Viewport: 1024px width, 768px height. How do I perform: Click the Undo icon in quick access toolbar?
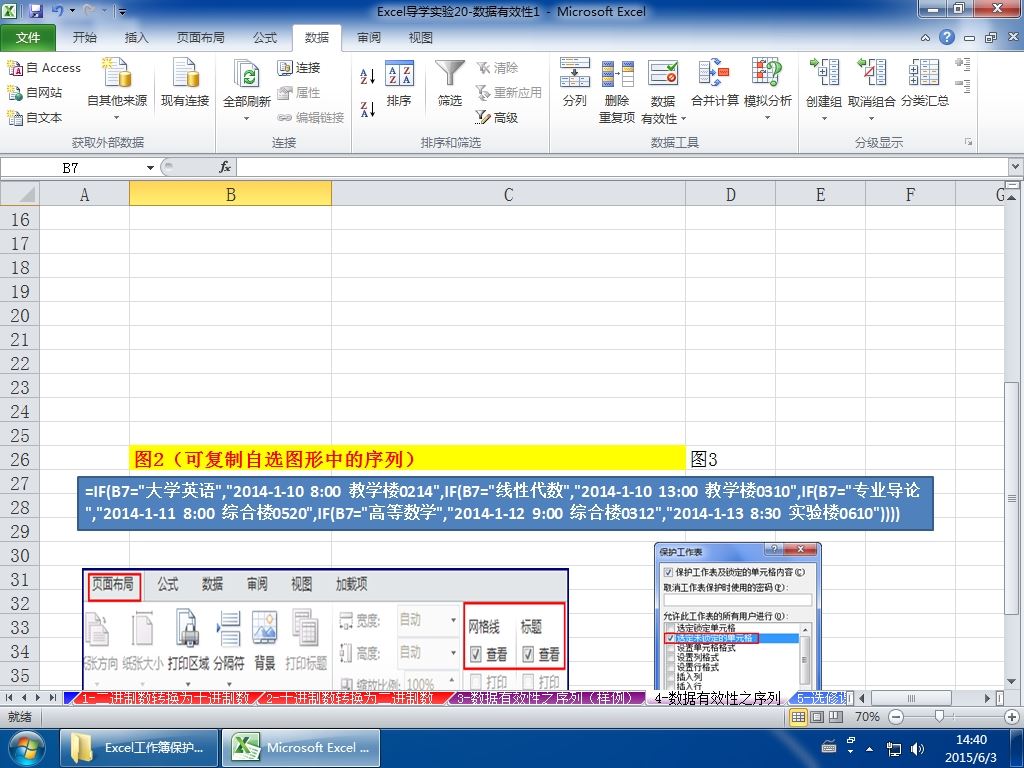point(57,11)
